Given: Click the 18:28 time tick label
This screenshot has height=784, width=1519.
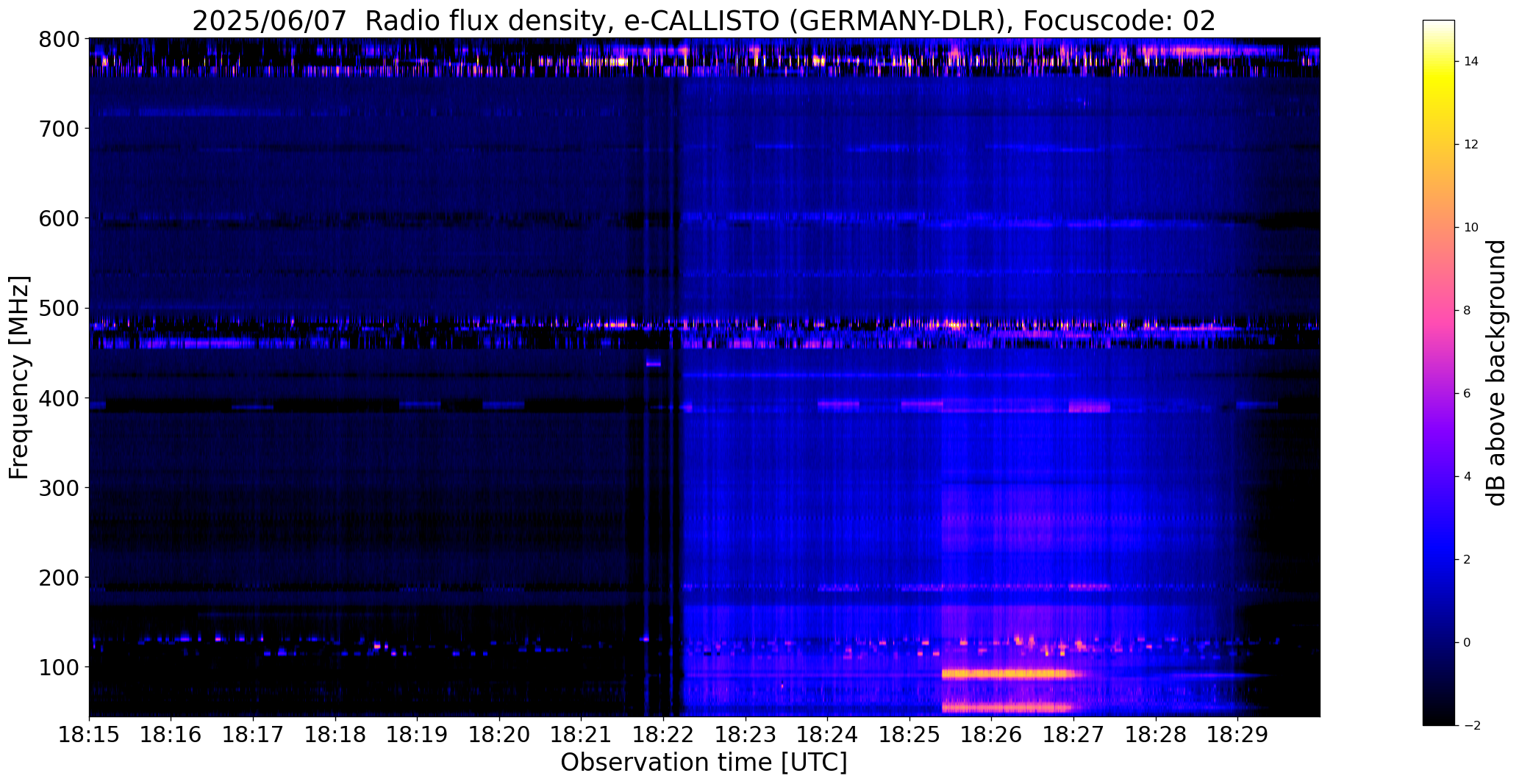Looking at the screenshot, I should click(x=1156, y=735).
